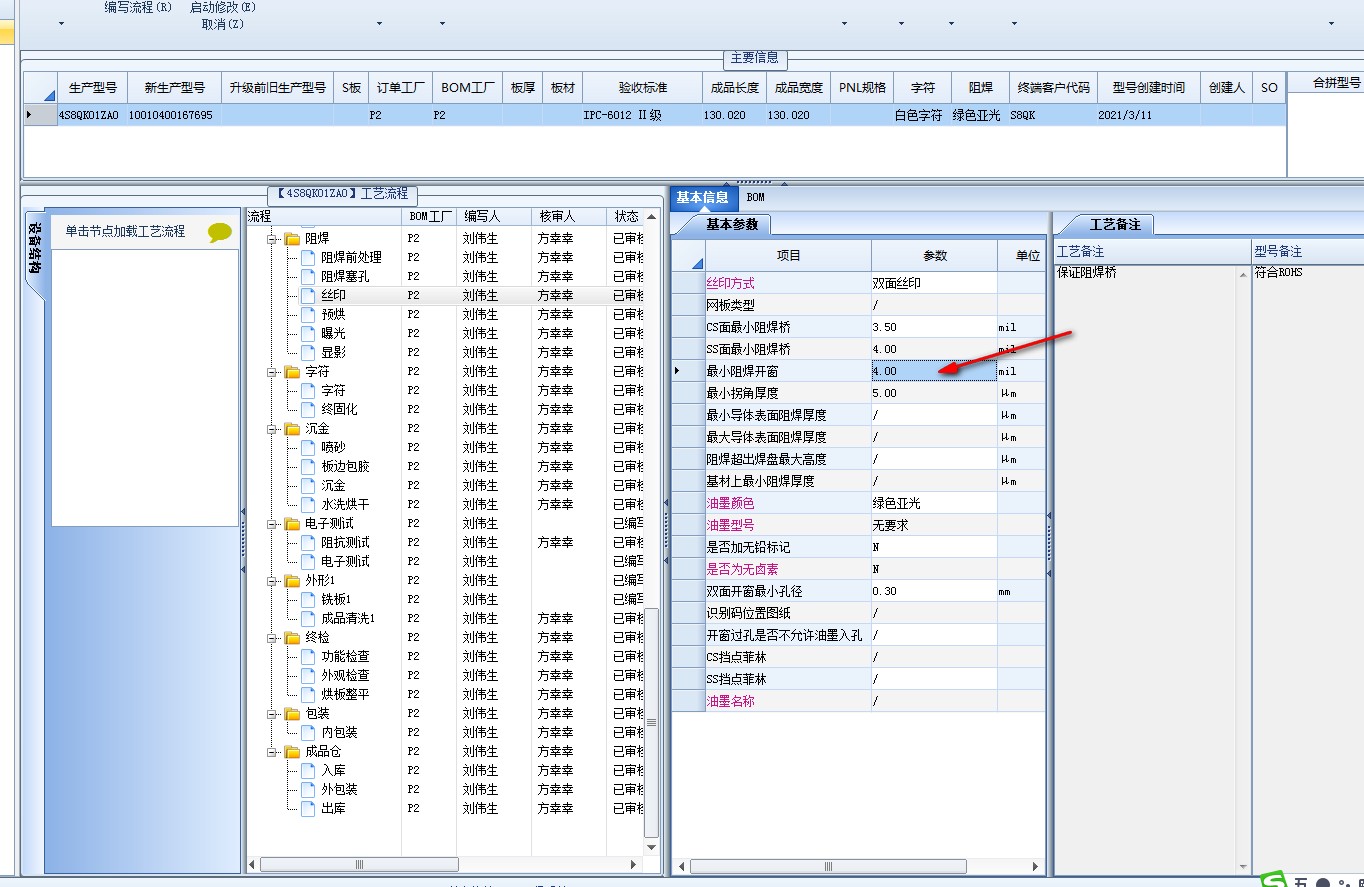Screen dimensions: 1364x887
Task: Select the 基本参数 tab
Action: click(732, 224)
